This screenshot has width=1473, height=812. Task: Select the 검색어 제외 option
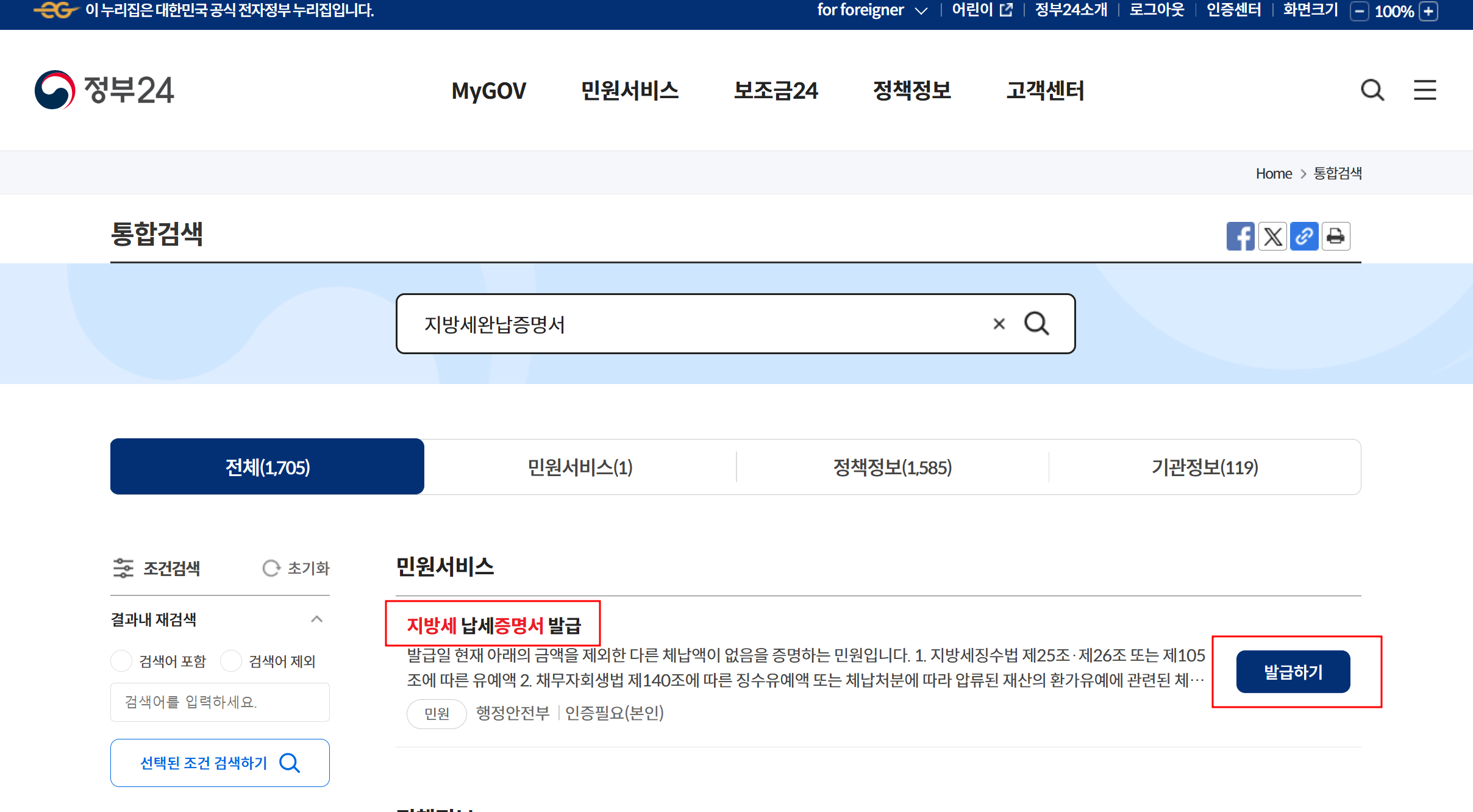tap(232, 661)
